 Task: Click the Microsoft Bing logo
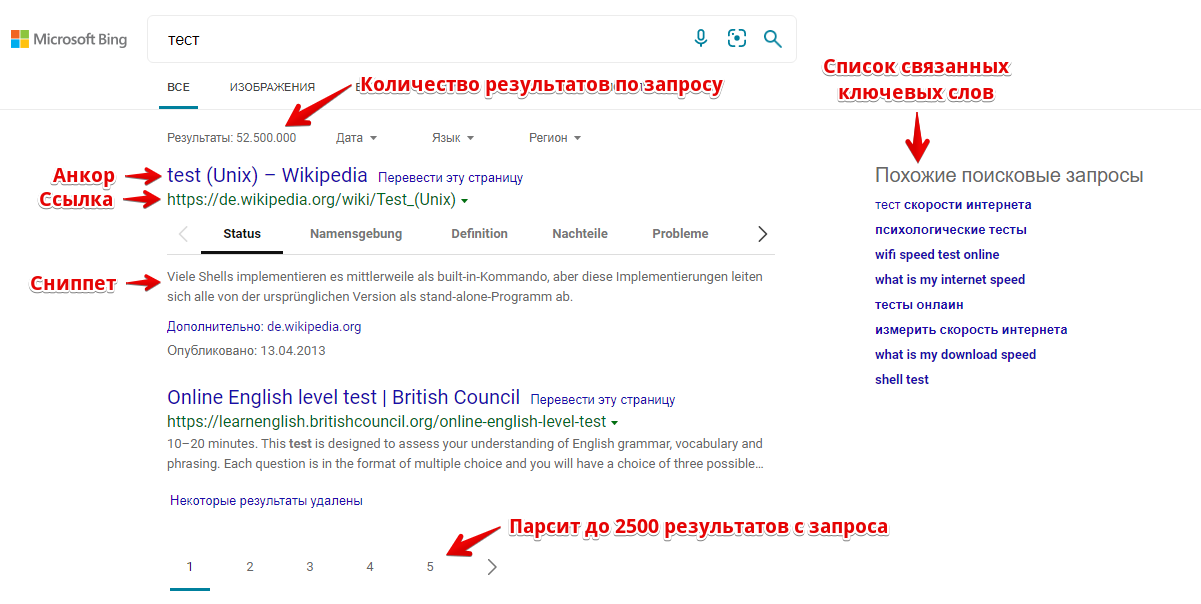point(69,39)
